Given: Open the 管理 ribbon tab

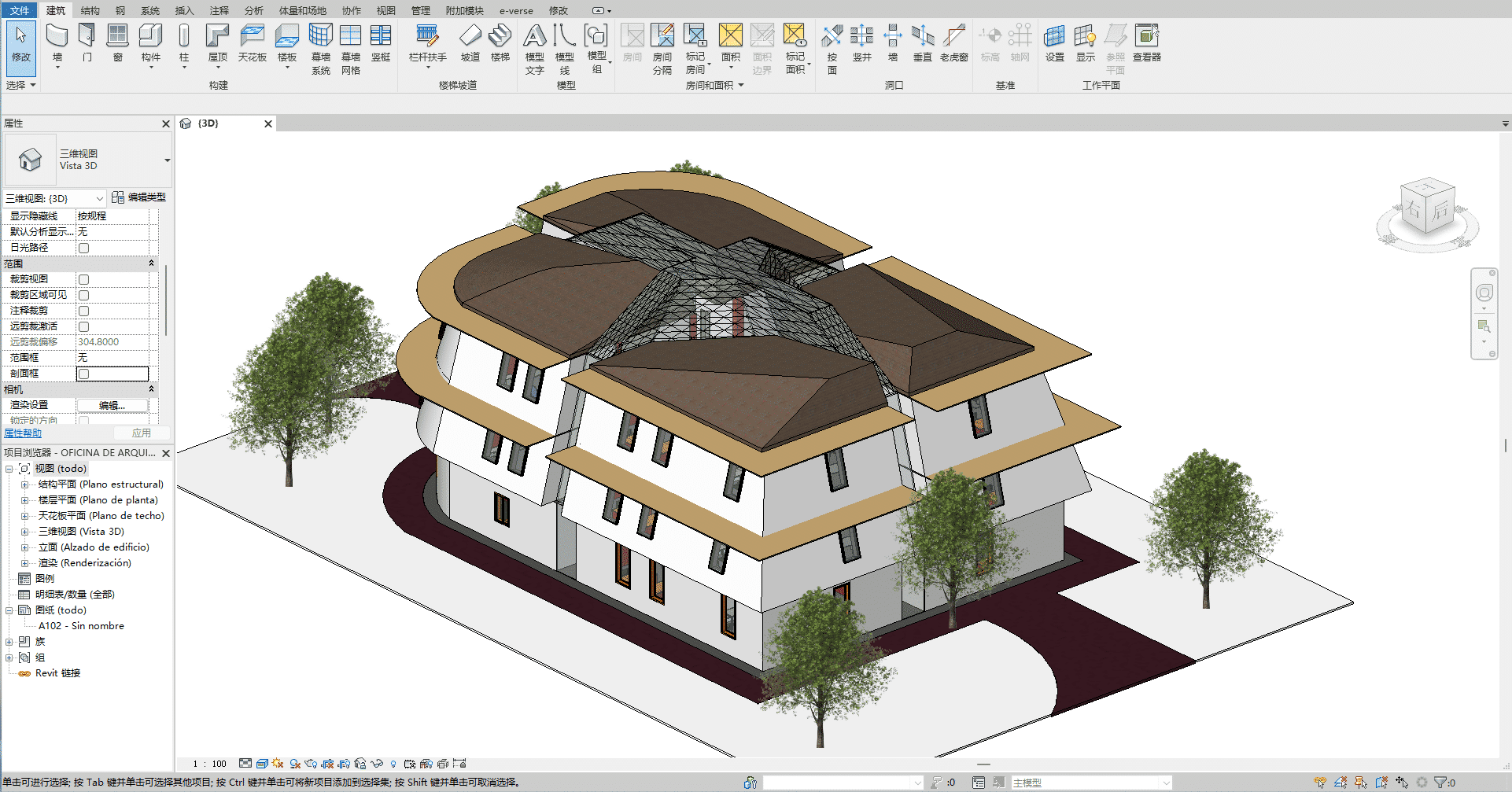Looking at the screenshot, I should 421,10.
